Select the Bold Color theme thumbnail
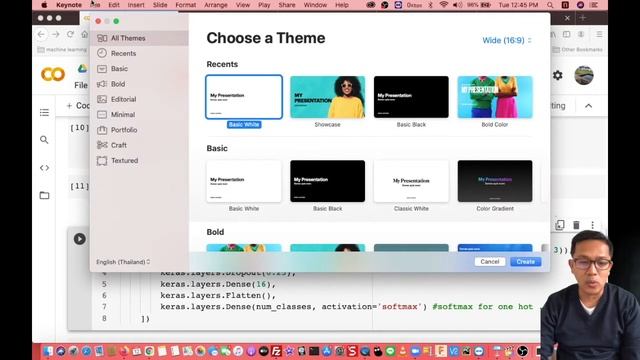 495,97
